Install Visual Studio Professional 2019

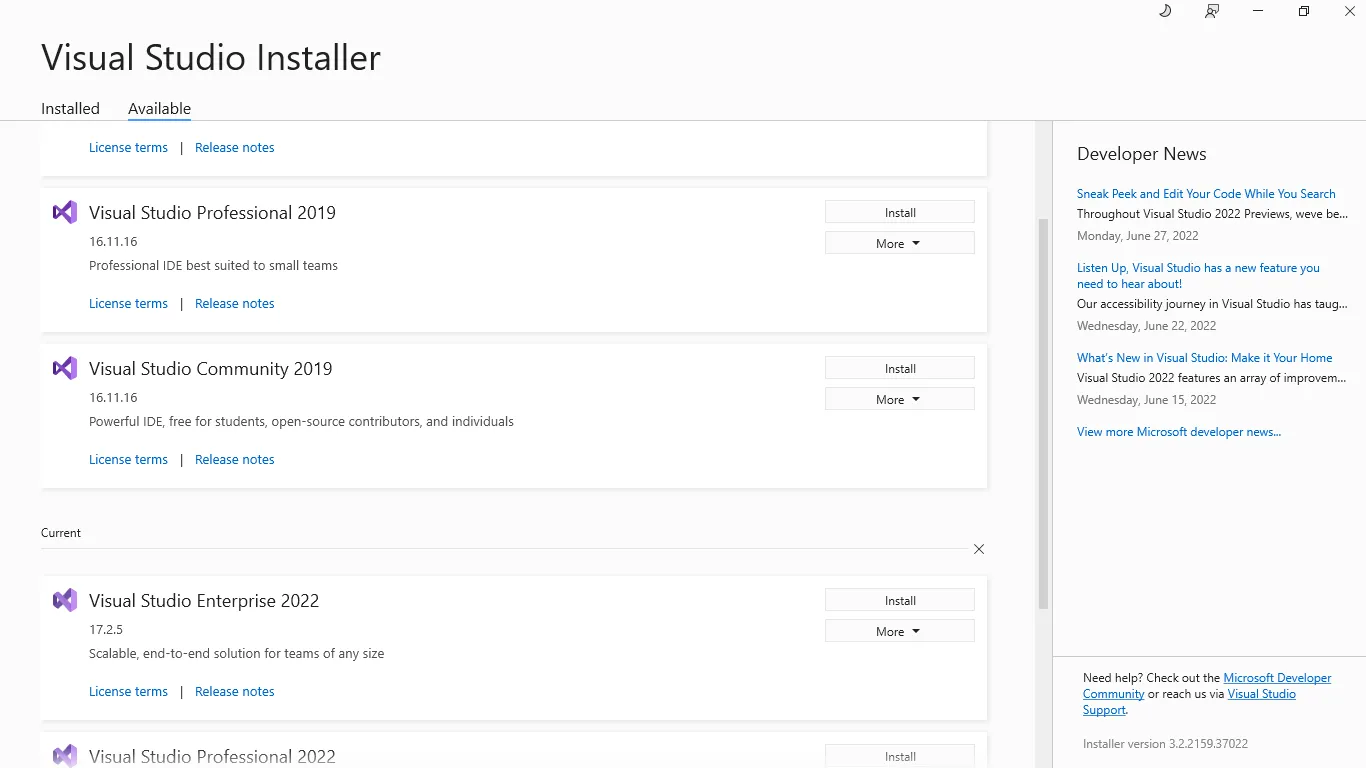click(900, 212)
